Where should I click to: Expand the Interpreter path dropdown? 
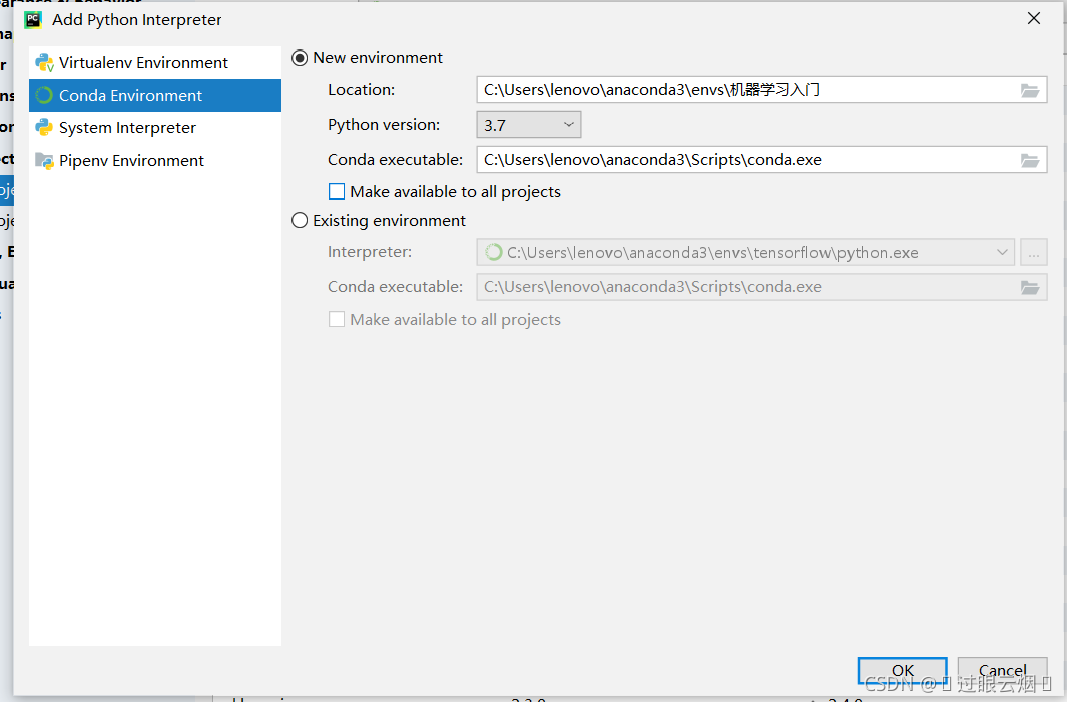click(1002, 252)
